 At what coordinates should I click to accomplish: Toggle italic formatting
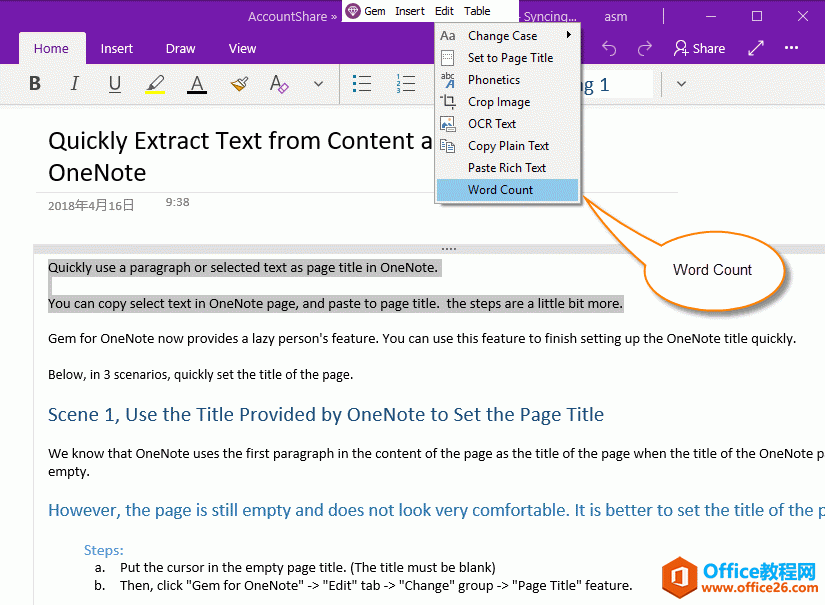point(74,84)
